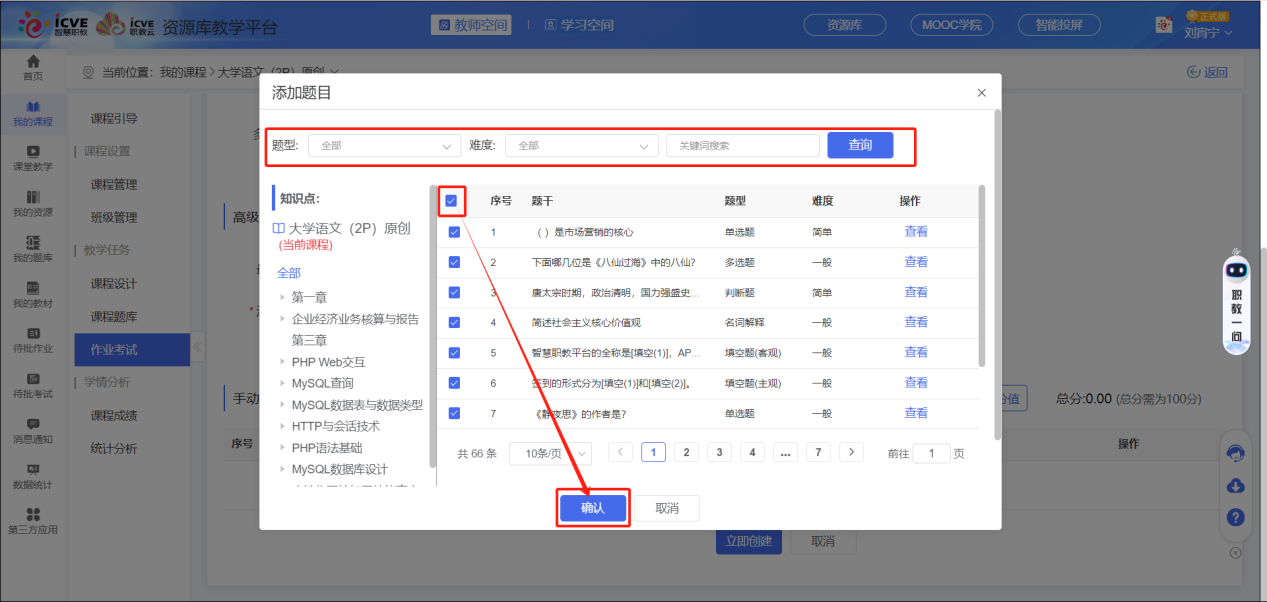The height and width of the screenshot is (602, 1267).
Task: Click 查看 link for question 1
Action: 915,231
